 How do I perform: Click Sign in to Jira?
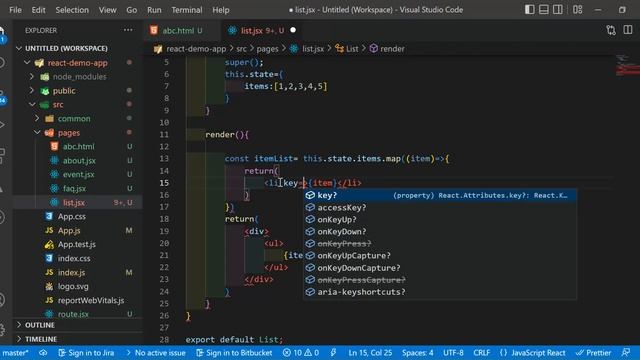[86, 353]
